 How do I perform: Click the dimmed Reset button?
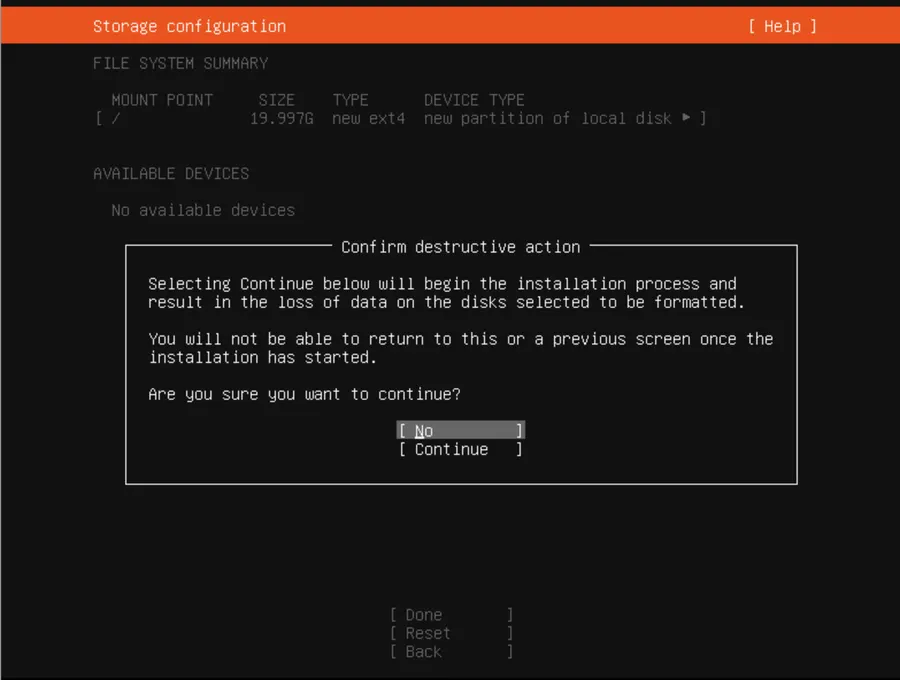451,633
